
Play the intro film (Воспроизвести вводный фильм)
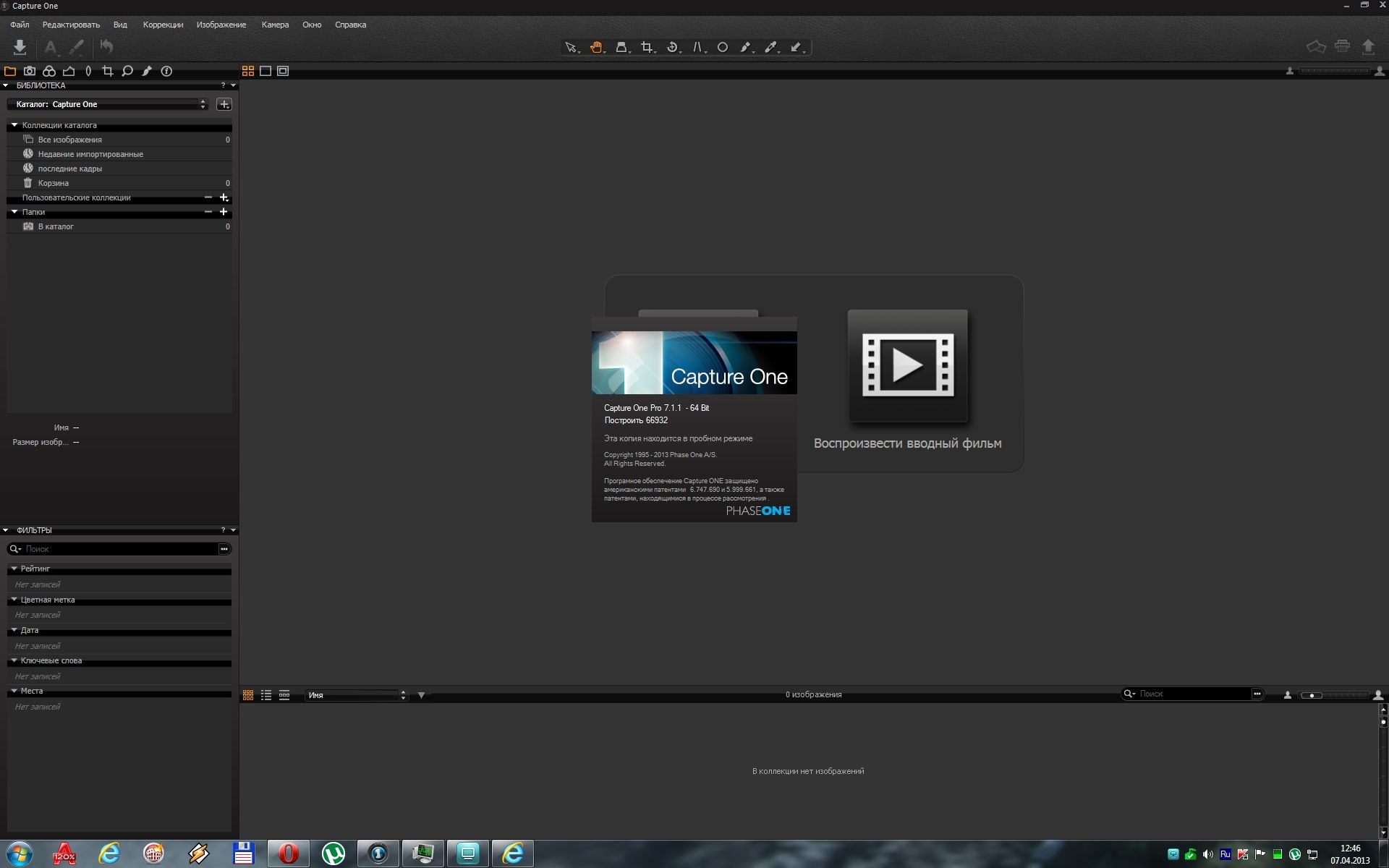point(907,366)
